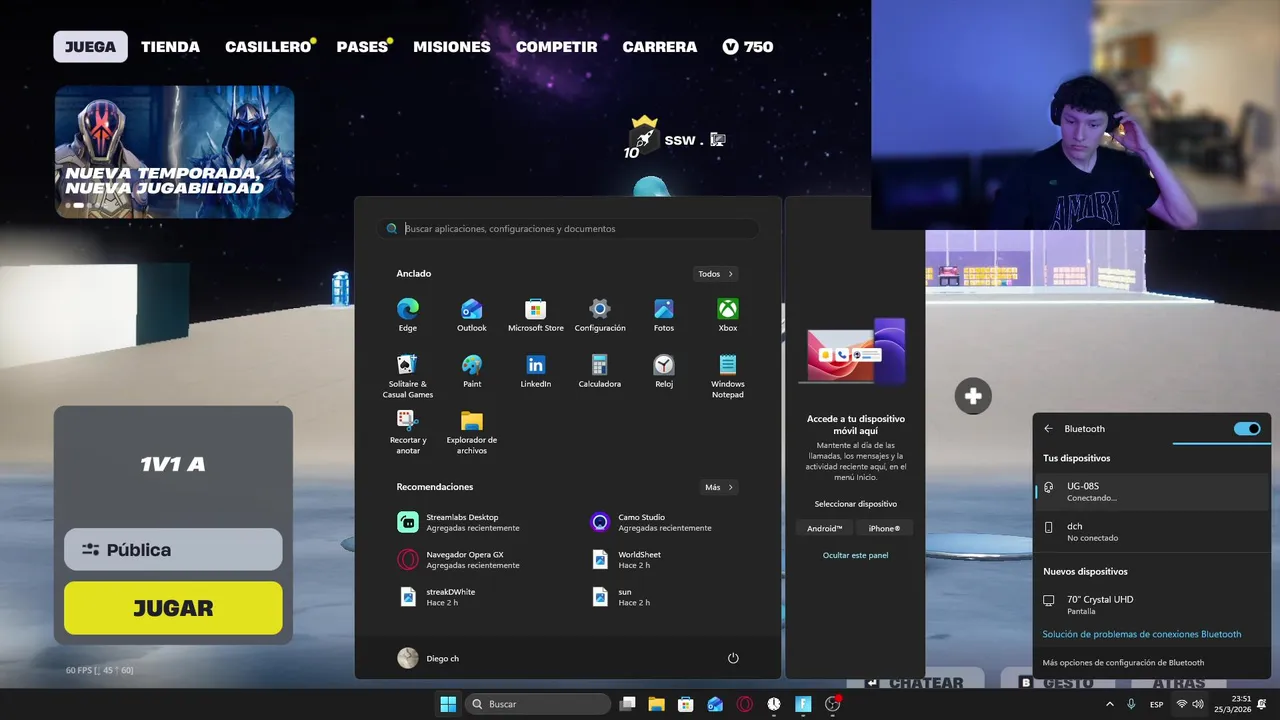Screen dimensions: 1280x720
Task: Show hidden system tray icons chevron
Action: (x=1109, y=704)
